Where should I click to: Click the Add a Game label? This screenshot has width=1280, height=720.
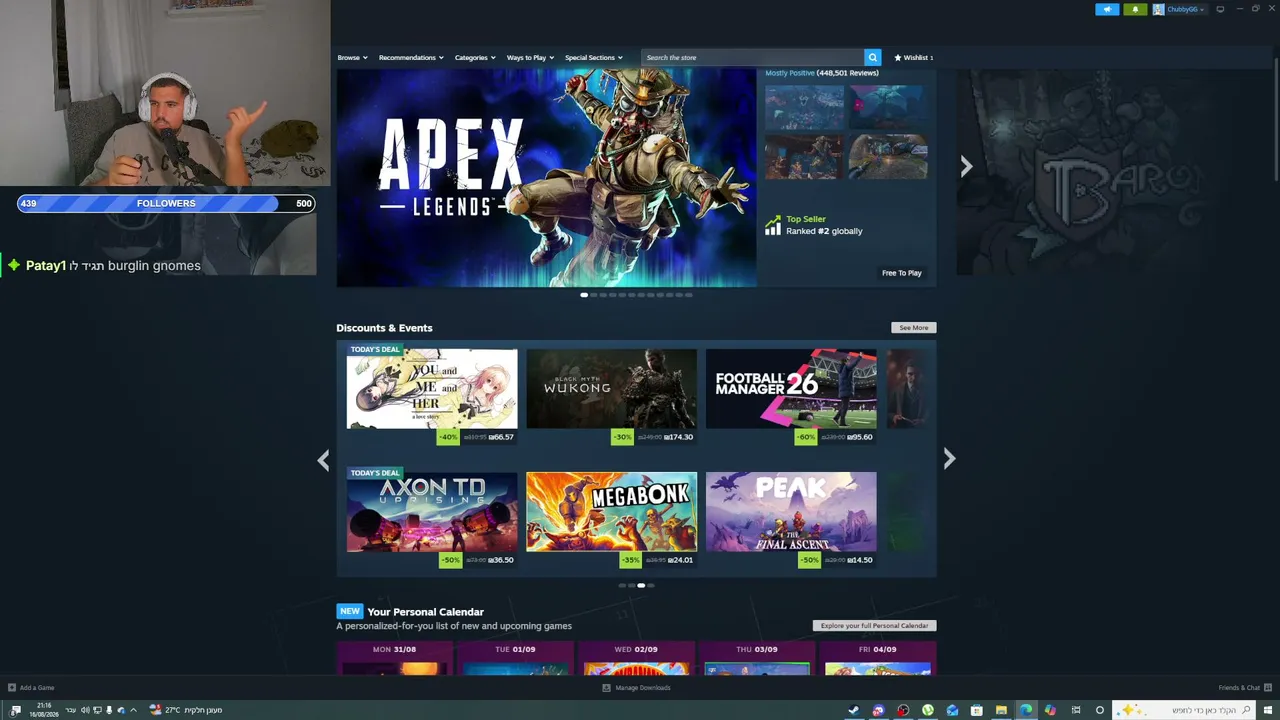click(37, 688)
